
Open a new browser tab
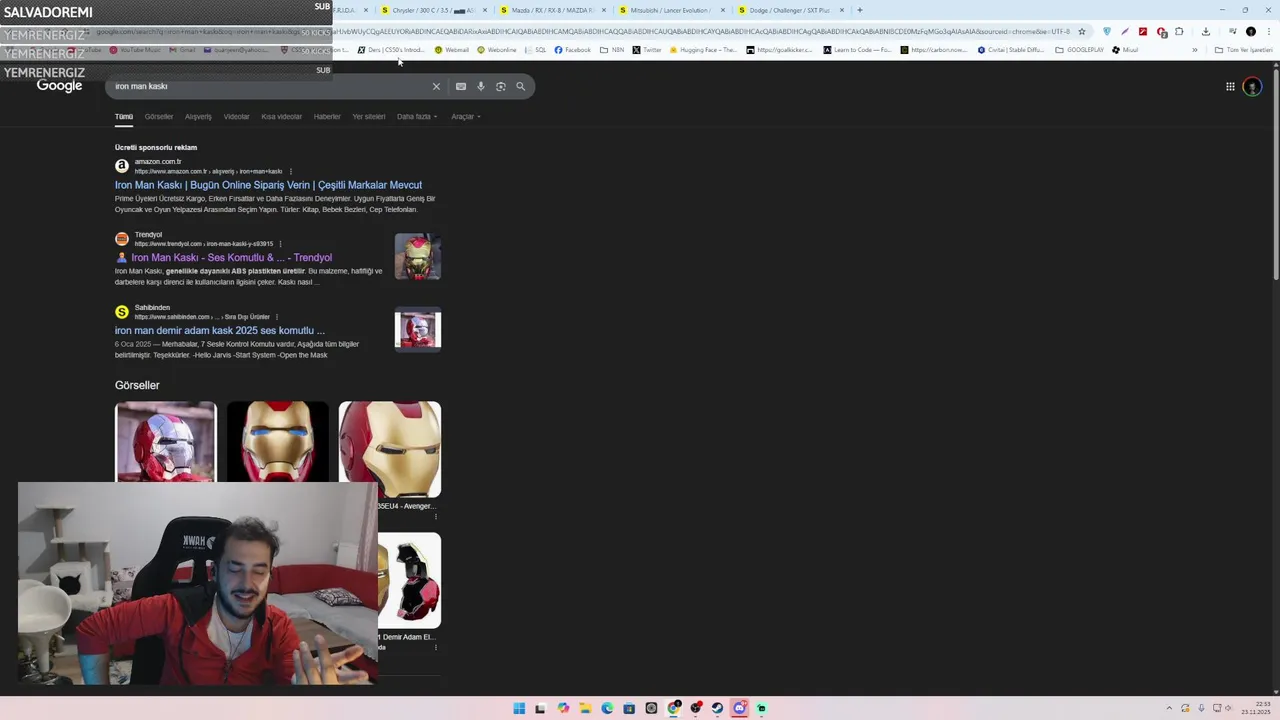tap(859, 10)
